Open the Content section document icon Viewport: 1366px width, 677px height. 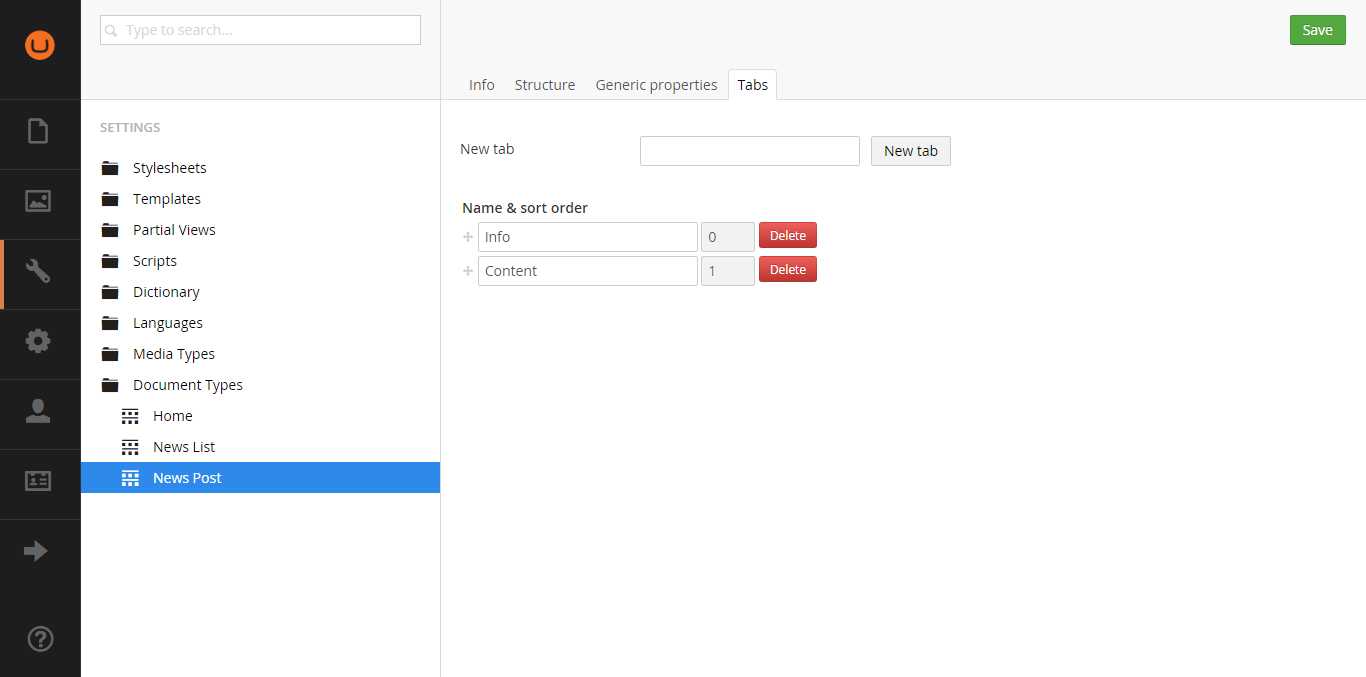[38, 131]
